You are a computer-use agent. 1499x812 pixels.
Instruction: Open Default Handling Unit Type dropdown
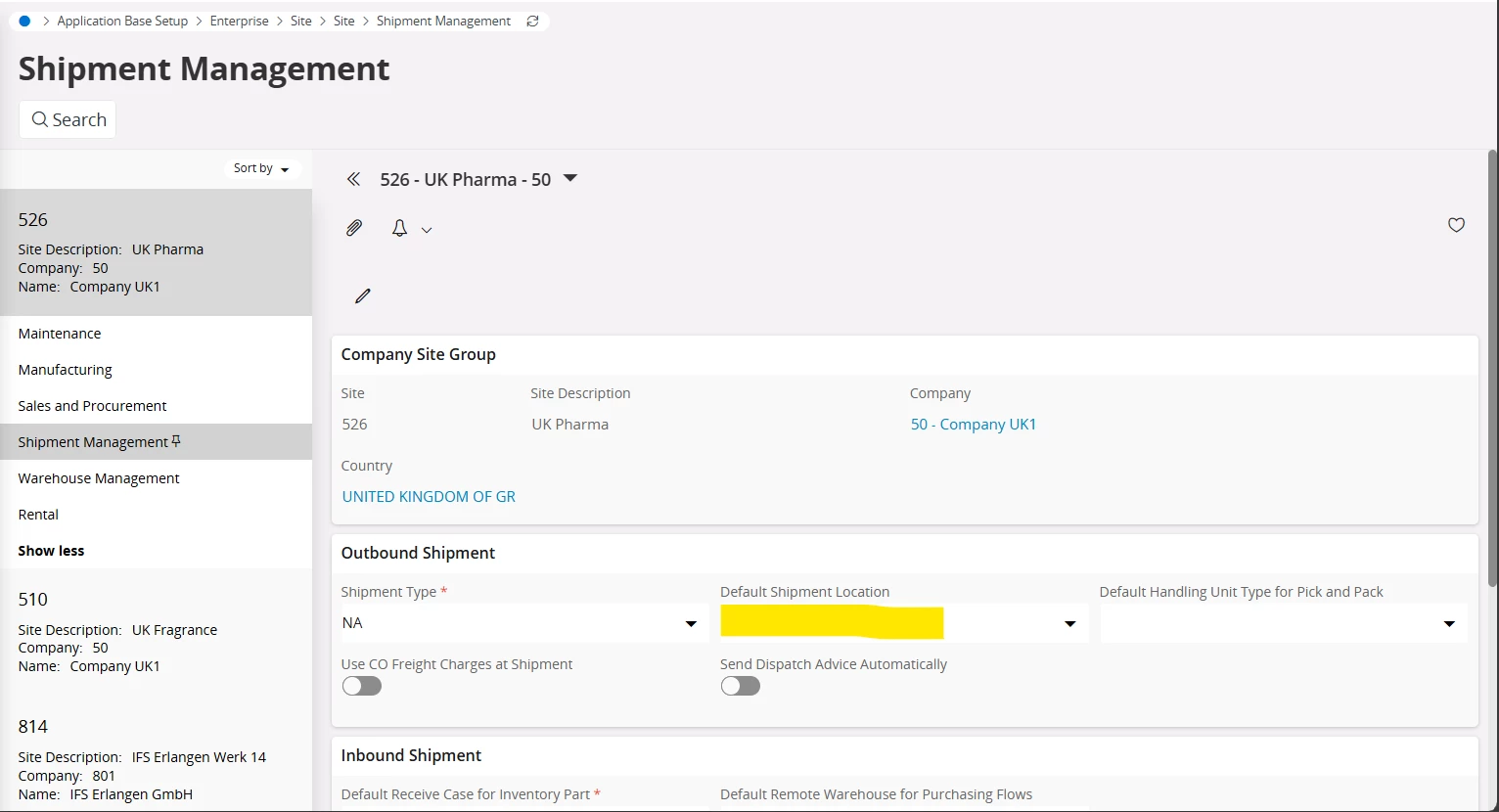click(1449, 623)
